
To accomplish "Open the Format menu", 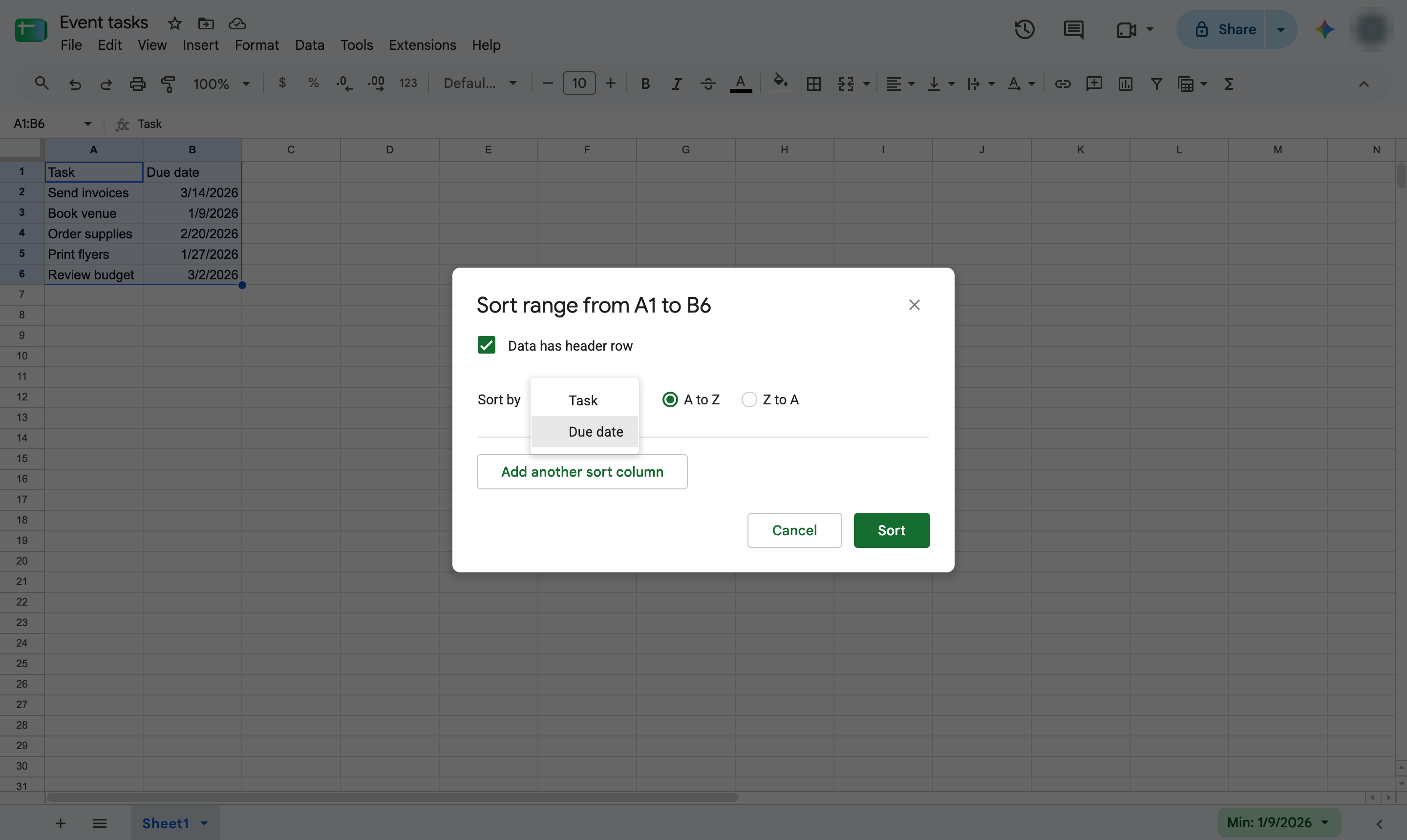I will click(256, 45).
